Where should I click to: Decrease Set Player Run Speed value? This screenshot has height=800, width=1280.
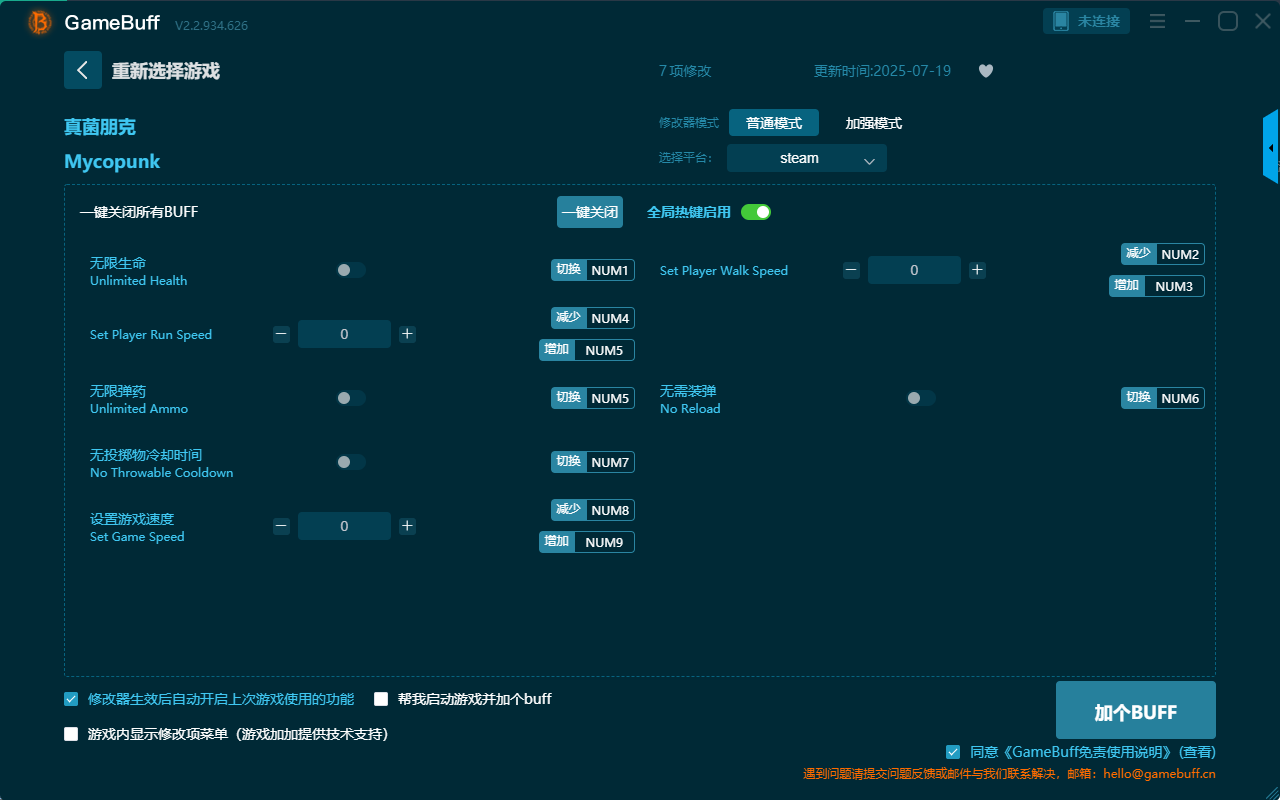coord(281,334)
